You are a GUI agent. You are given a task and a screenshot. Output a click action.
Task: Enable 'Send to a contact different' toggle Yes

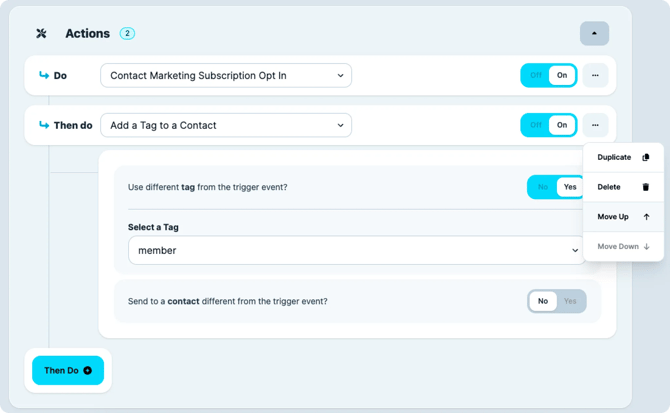tap(571, 301)
